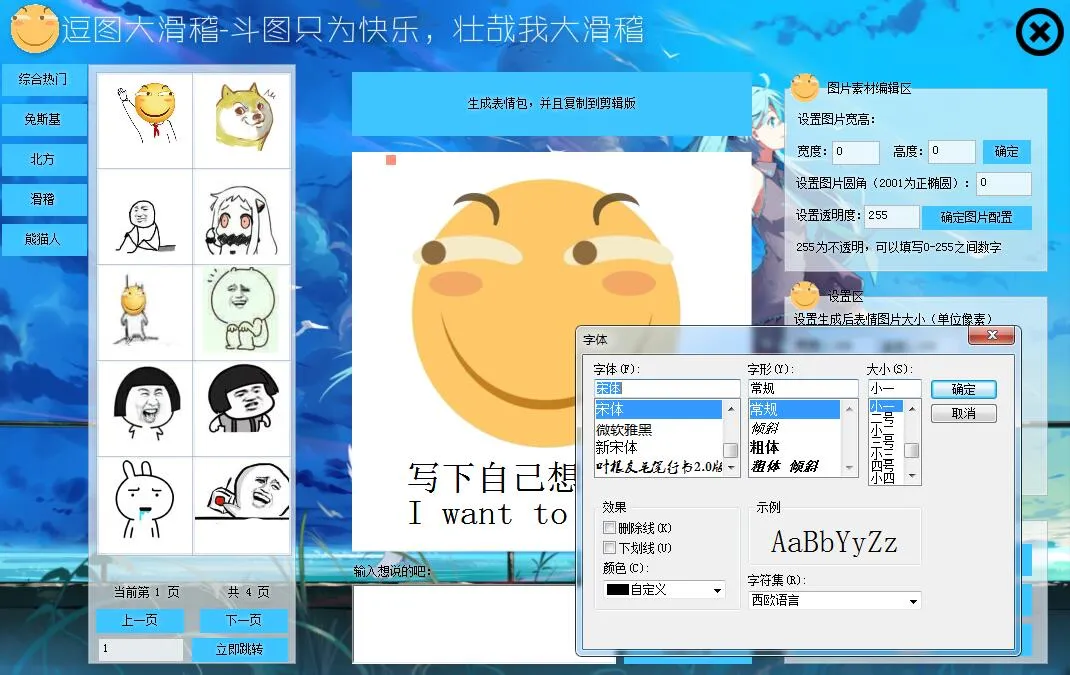
Task: Close the app with the round X icon
Action: point(1039,33)
